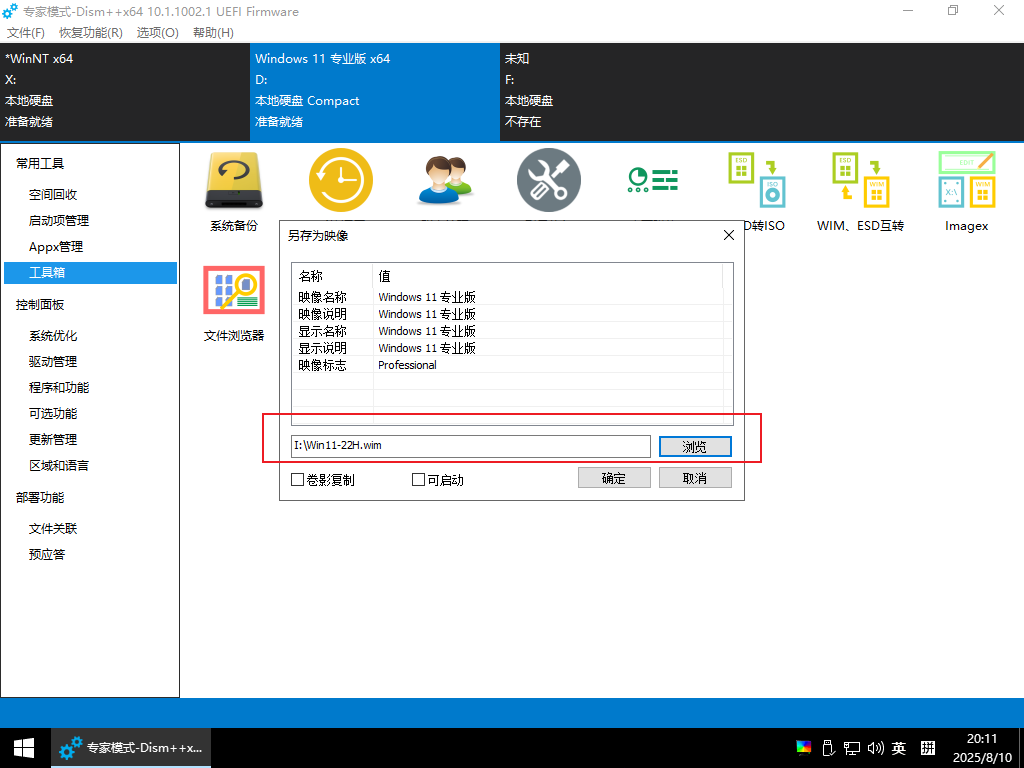Click the wrench and screwdriver repair icon

[549, 181]
